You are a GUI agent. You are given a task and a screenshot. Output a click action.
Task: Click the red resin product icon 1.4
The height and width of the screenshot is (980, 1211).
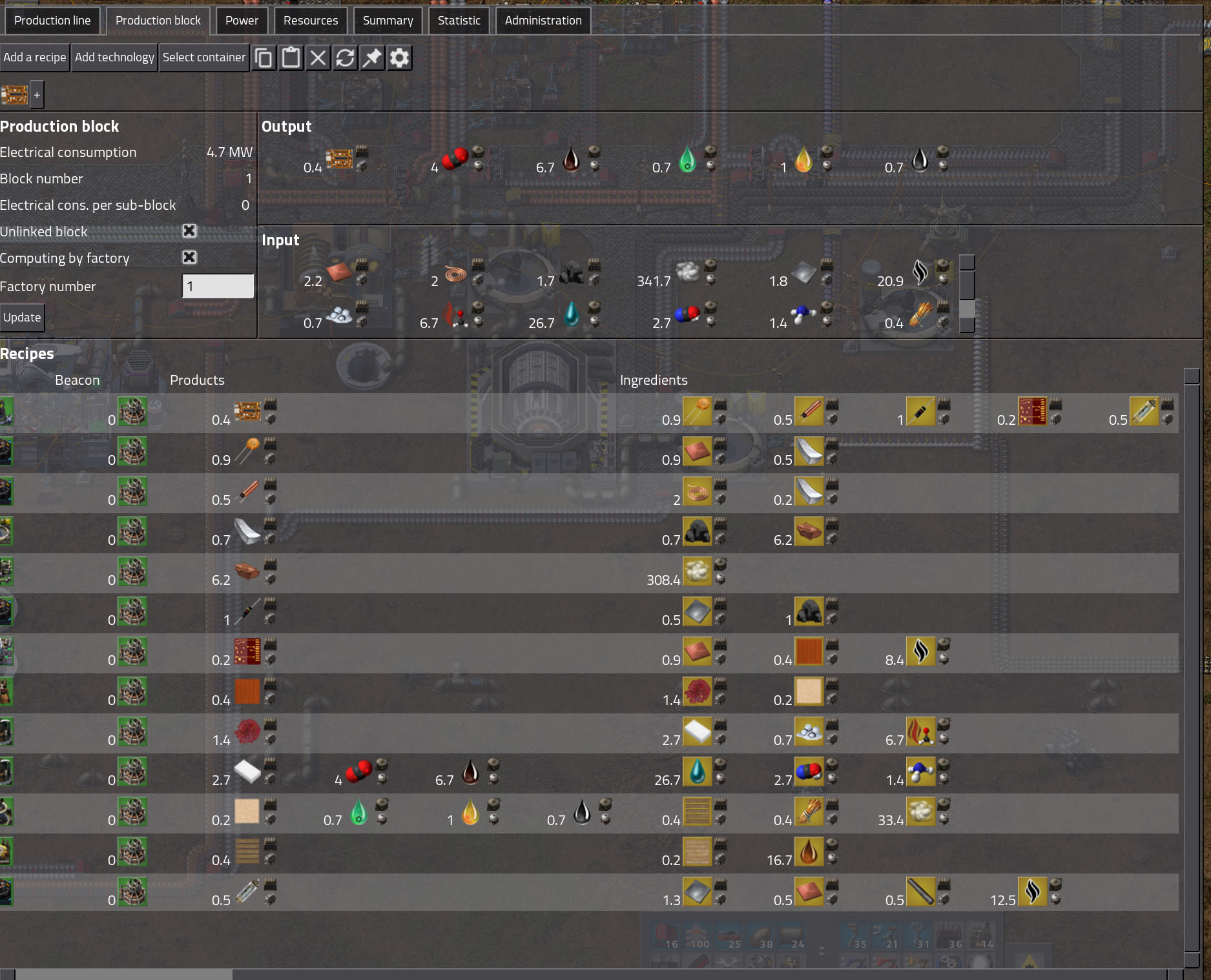(247, 731)
